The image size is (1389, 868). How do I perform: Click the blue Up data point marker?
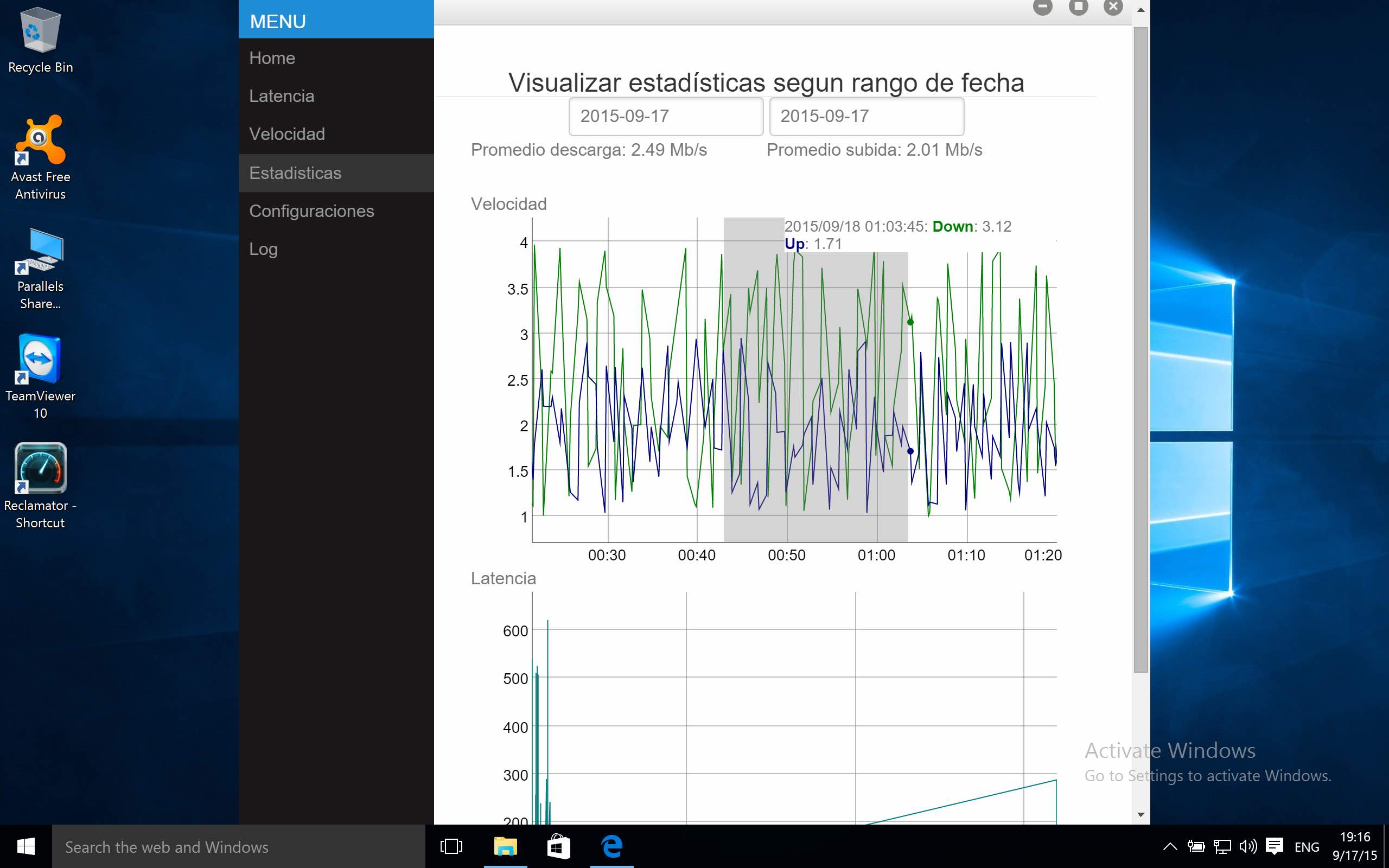click(910, 451)
